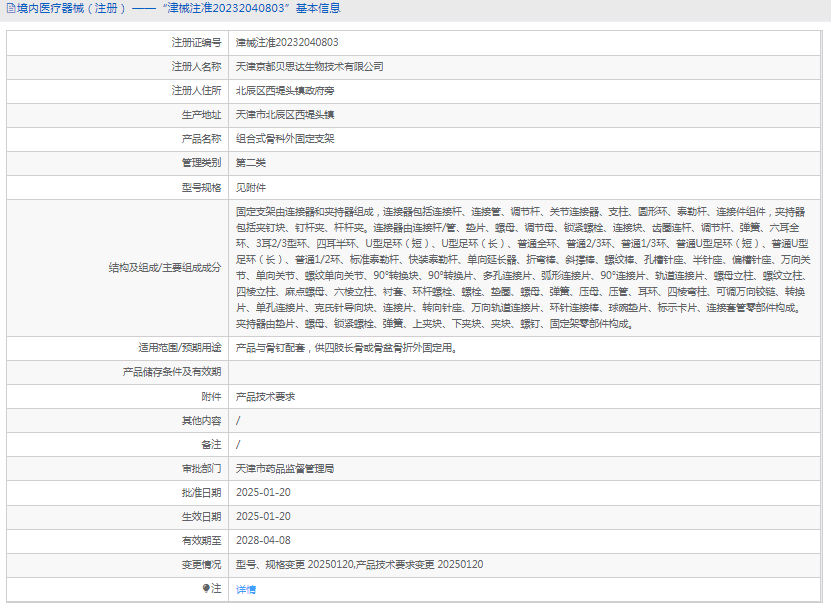Screen dimensions: 831x608
Task: Click the 结构及组成/主要组成成分 label
Action: (165, 268)
